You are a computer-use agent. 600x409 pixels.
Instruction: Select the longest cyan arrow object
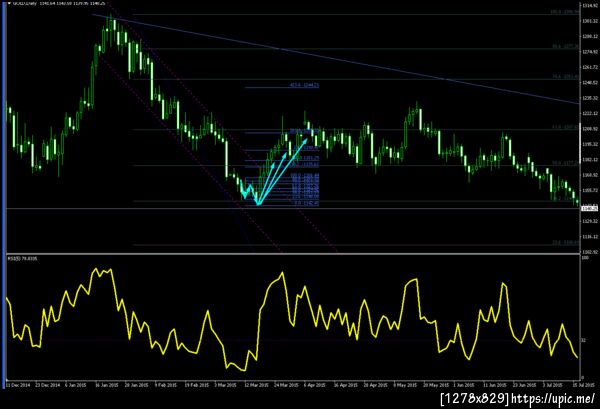coord(282,171)
